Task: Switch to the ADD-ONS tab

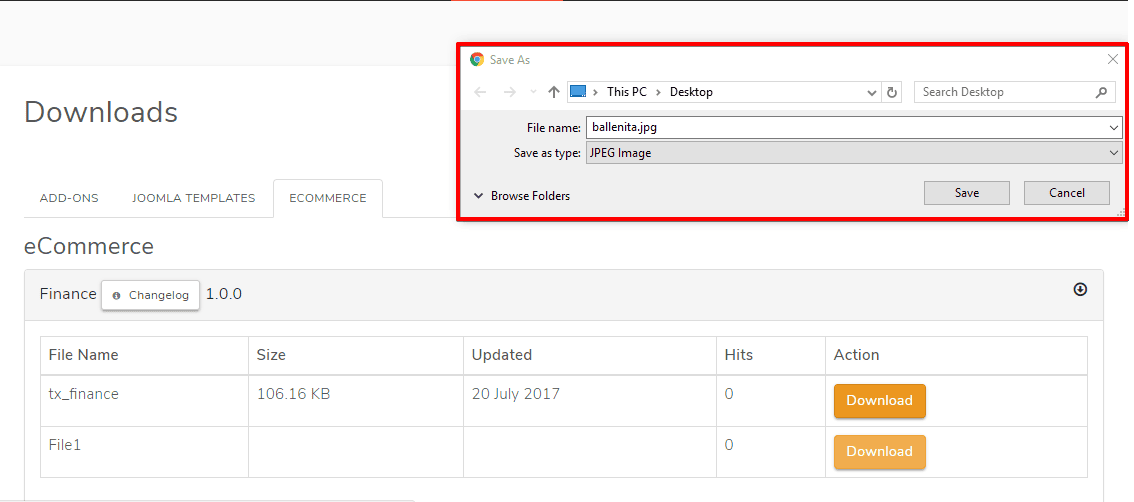Action: coord(69,198)
